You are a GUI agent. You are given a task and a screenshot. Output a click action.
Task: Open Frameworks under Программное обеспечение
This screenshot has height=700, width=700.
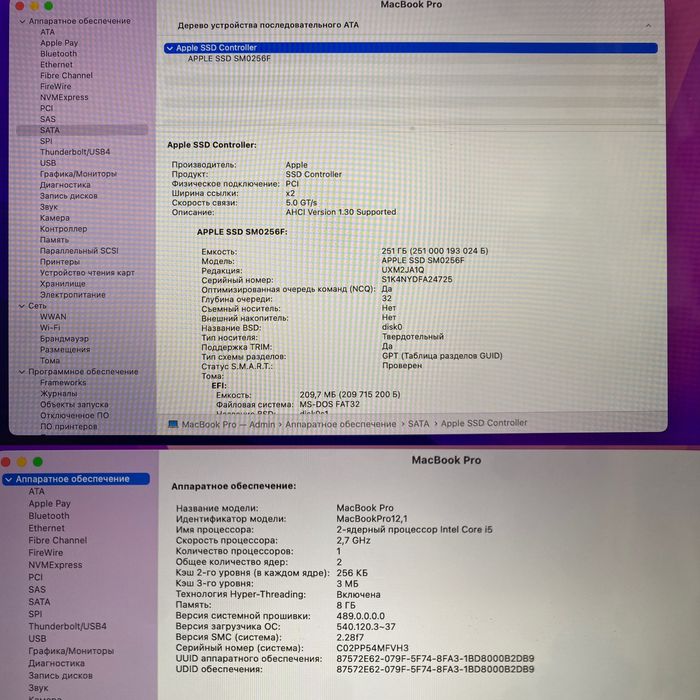pyautogui.click(x=63, y=382)
